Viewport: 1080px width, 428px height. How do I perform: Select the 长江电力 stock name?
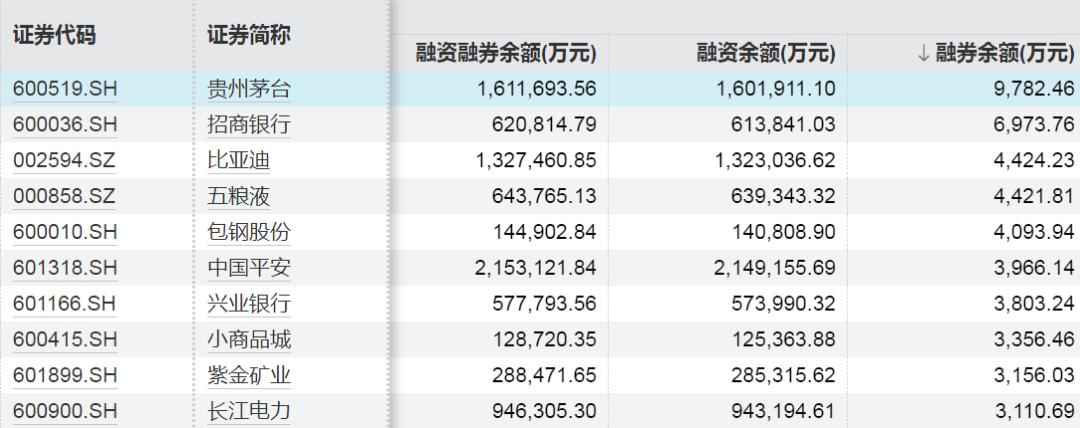[249, 411]
